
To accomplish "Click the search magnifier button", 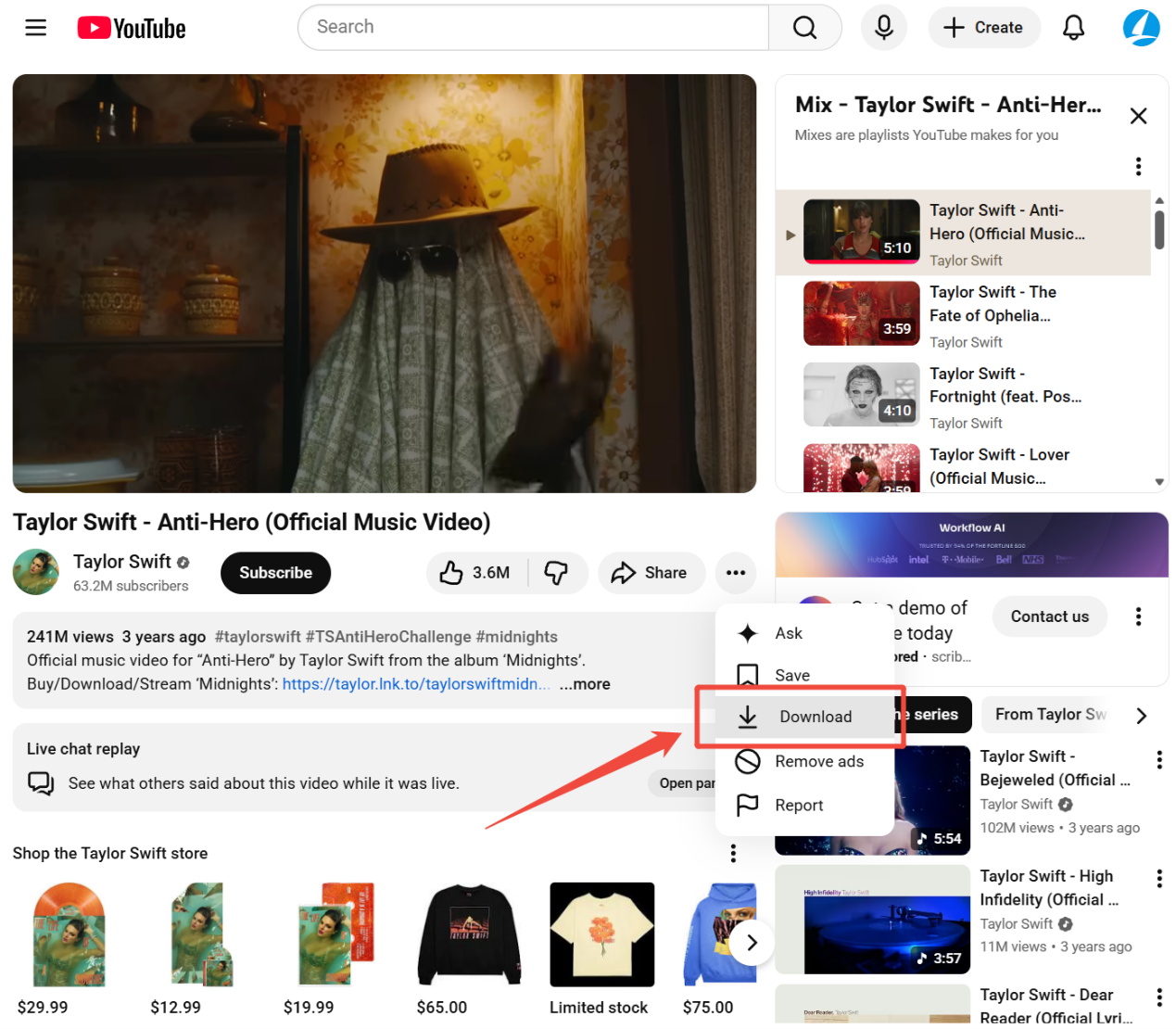I will (804, 28).
